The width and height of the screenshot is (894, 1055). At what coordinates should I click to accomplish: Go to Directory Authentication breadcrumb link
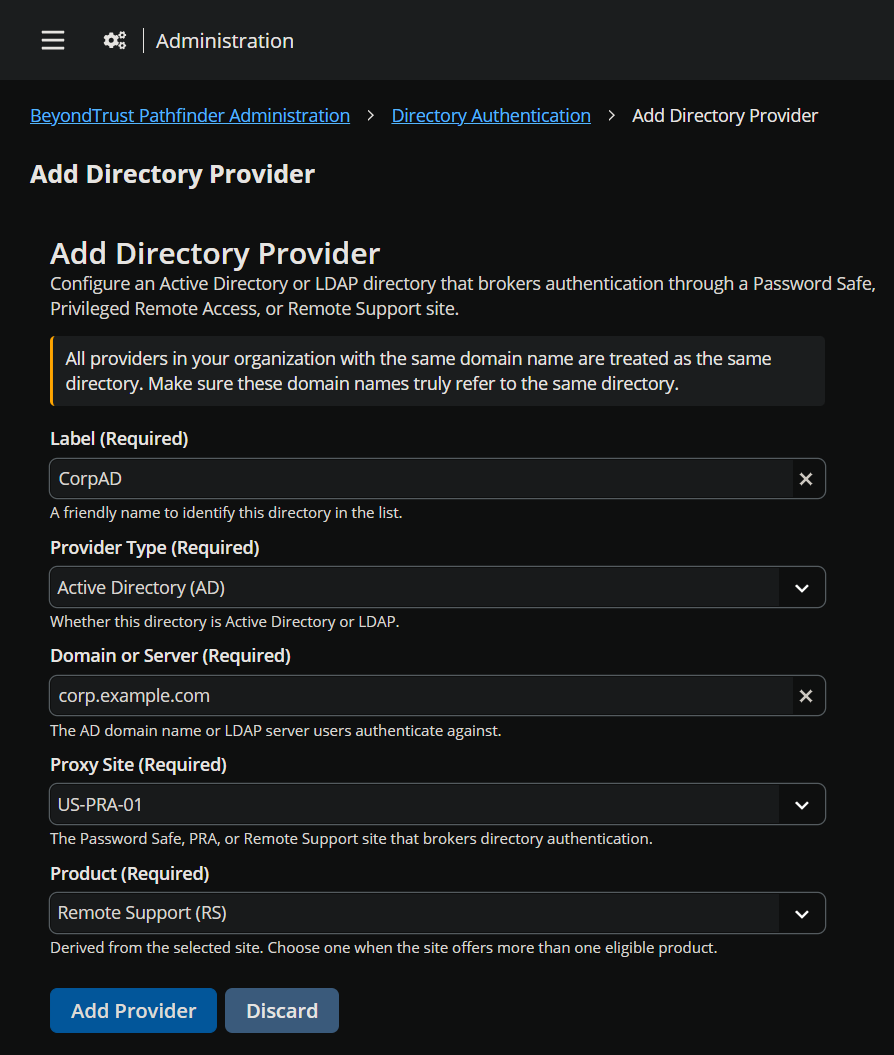(x=491, y=116)
